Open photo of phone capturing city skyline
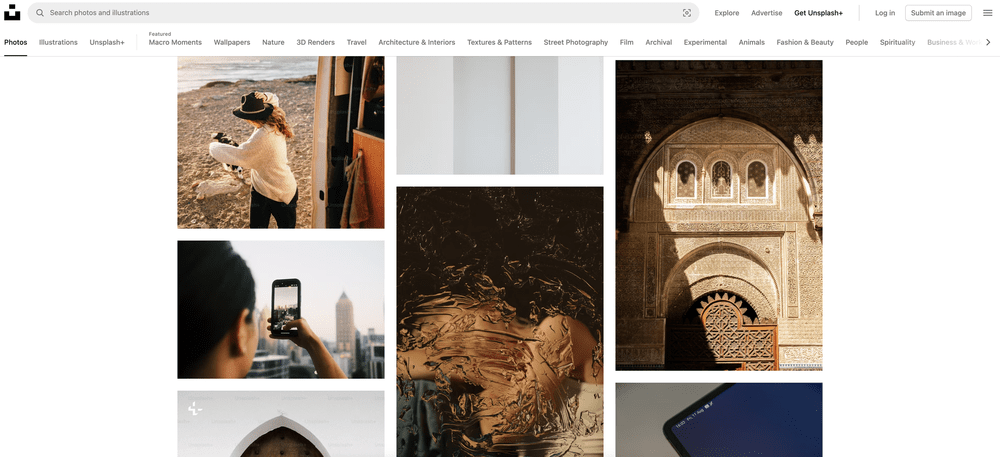 tap(281, 309)
